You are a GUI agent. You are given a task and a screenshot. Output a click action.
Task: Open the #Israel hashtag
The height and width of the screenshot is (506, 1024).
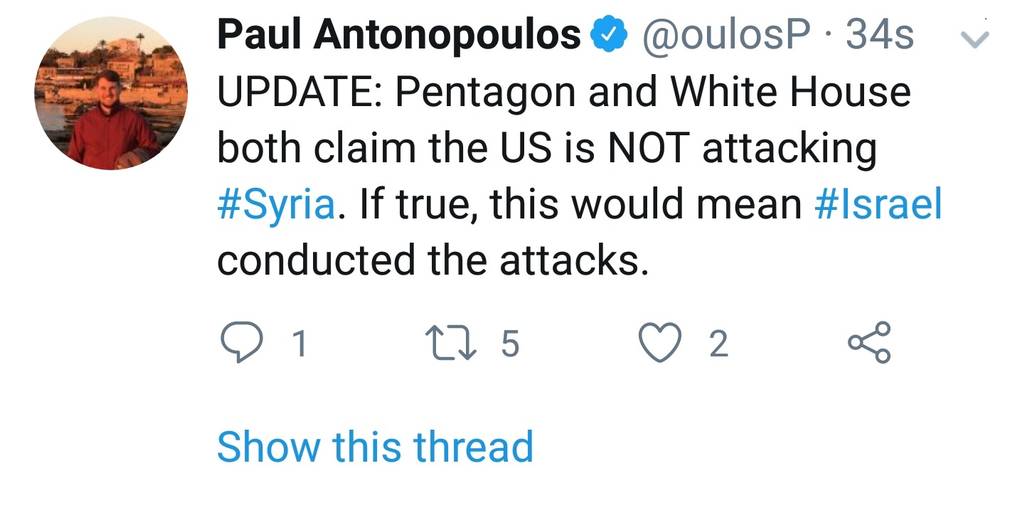point(875,205)
